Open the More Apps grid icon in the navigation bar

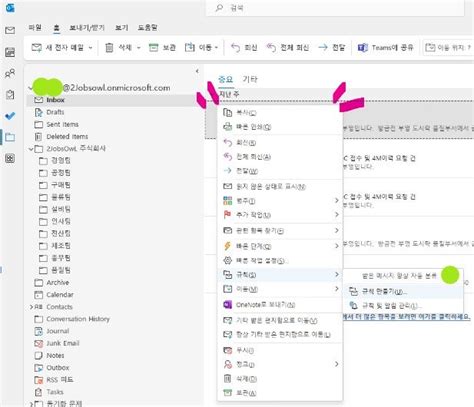(x=10, y=158)
